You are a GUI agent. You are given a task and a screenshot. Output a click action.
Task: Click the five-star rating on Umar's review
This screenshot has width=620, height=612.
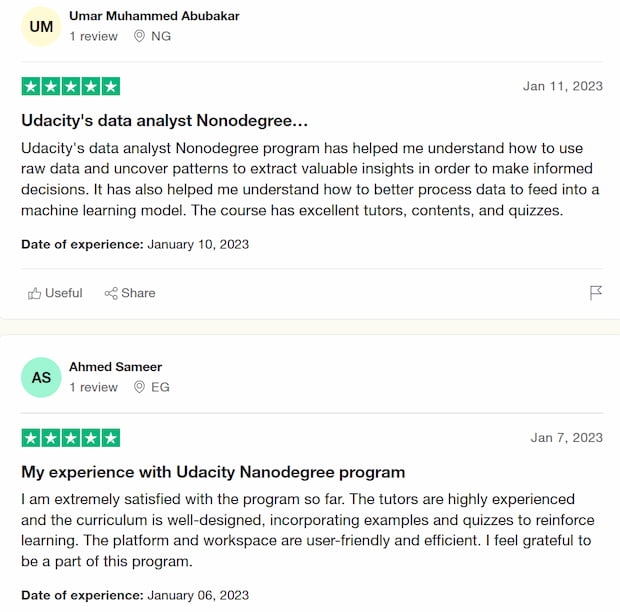(x=71, y=86)
